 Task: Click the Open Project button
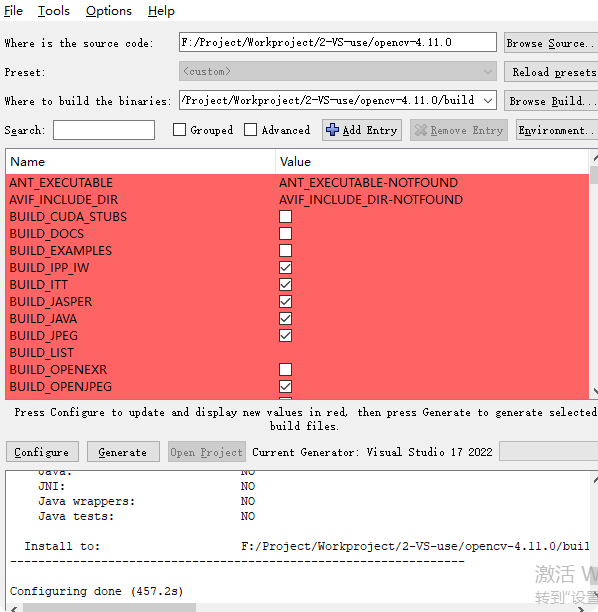[x=206, y=452]
